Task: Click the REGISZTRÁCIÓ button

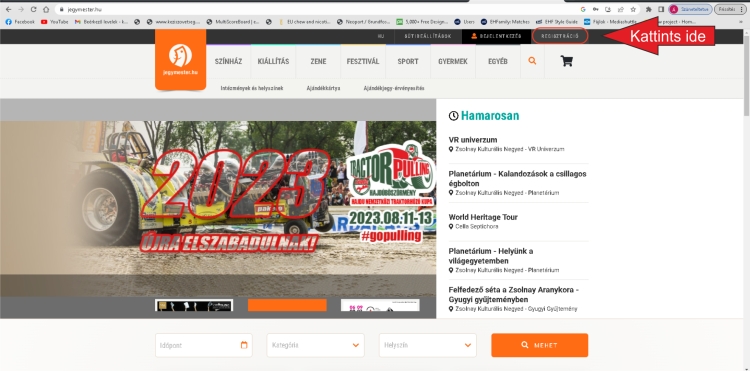Action: pyautogui.click(x=560, y=36)
